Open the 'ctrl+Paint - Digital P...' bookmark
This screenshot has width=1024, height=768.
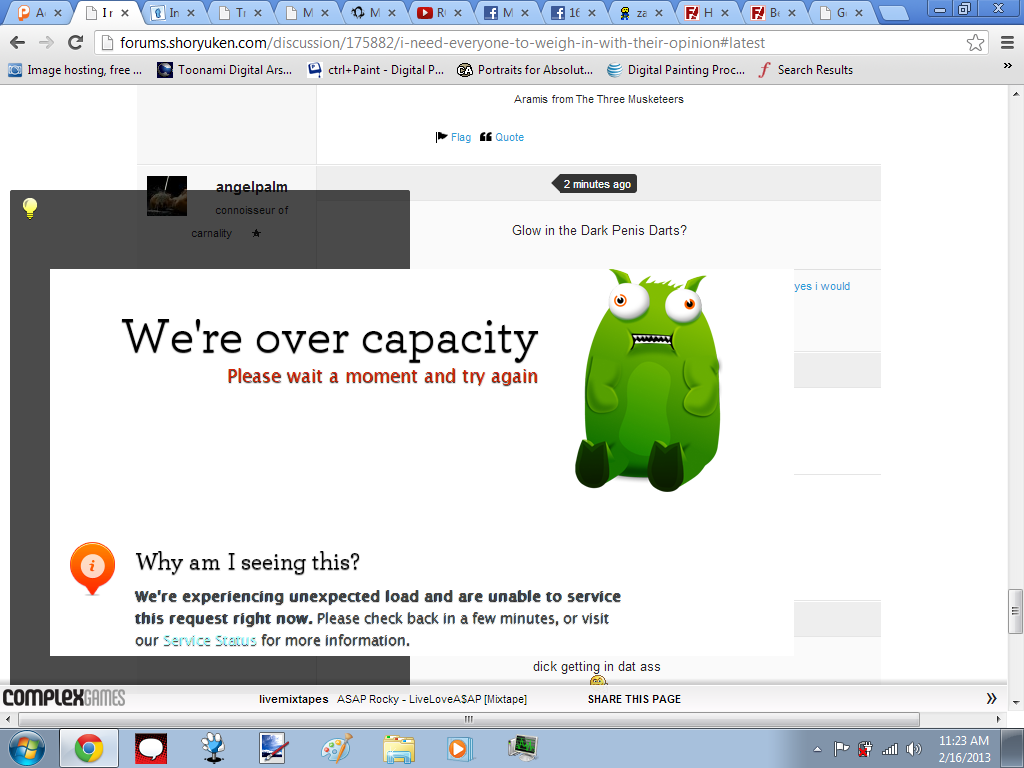point(376,70)
